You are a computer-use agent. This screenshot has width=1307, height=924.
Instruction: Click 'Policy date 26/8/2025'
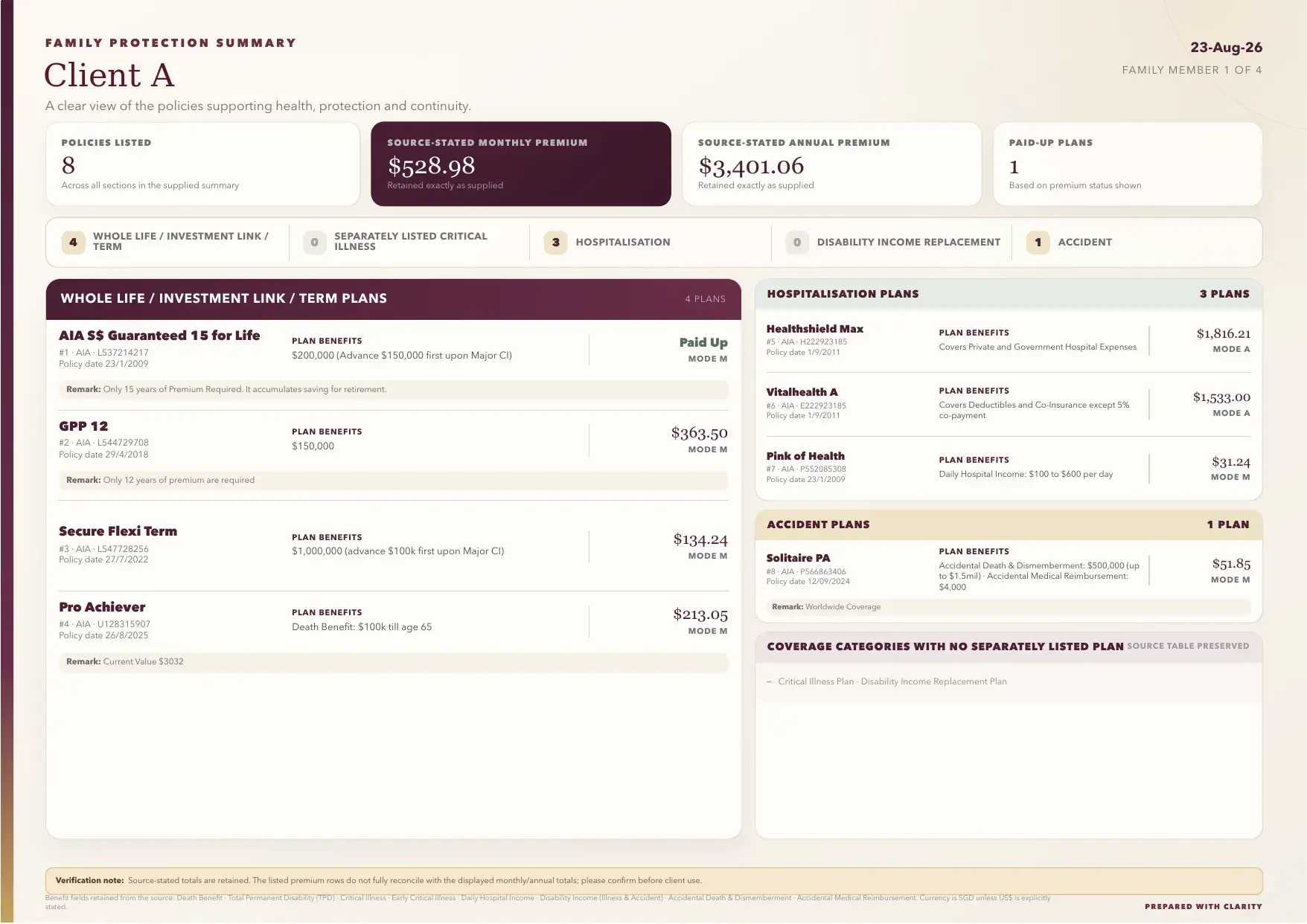click(x=103, y=635)
